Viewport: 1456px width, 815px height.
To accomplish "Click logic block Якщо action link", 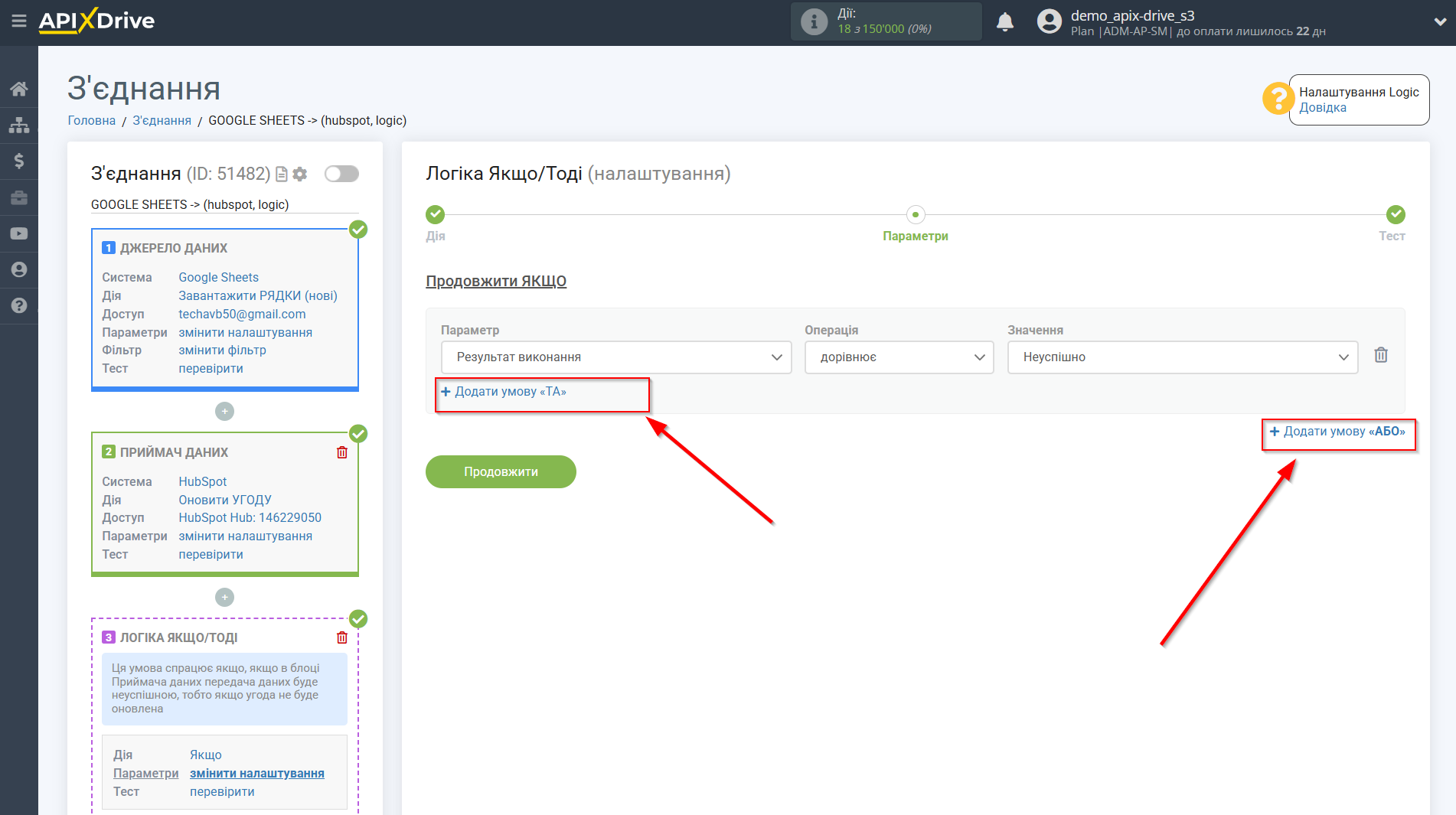I will (205, 755).
